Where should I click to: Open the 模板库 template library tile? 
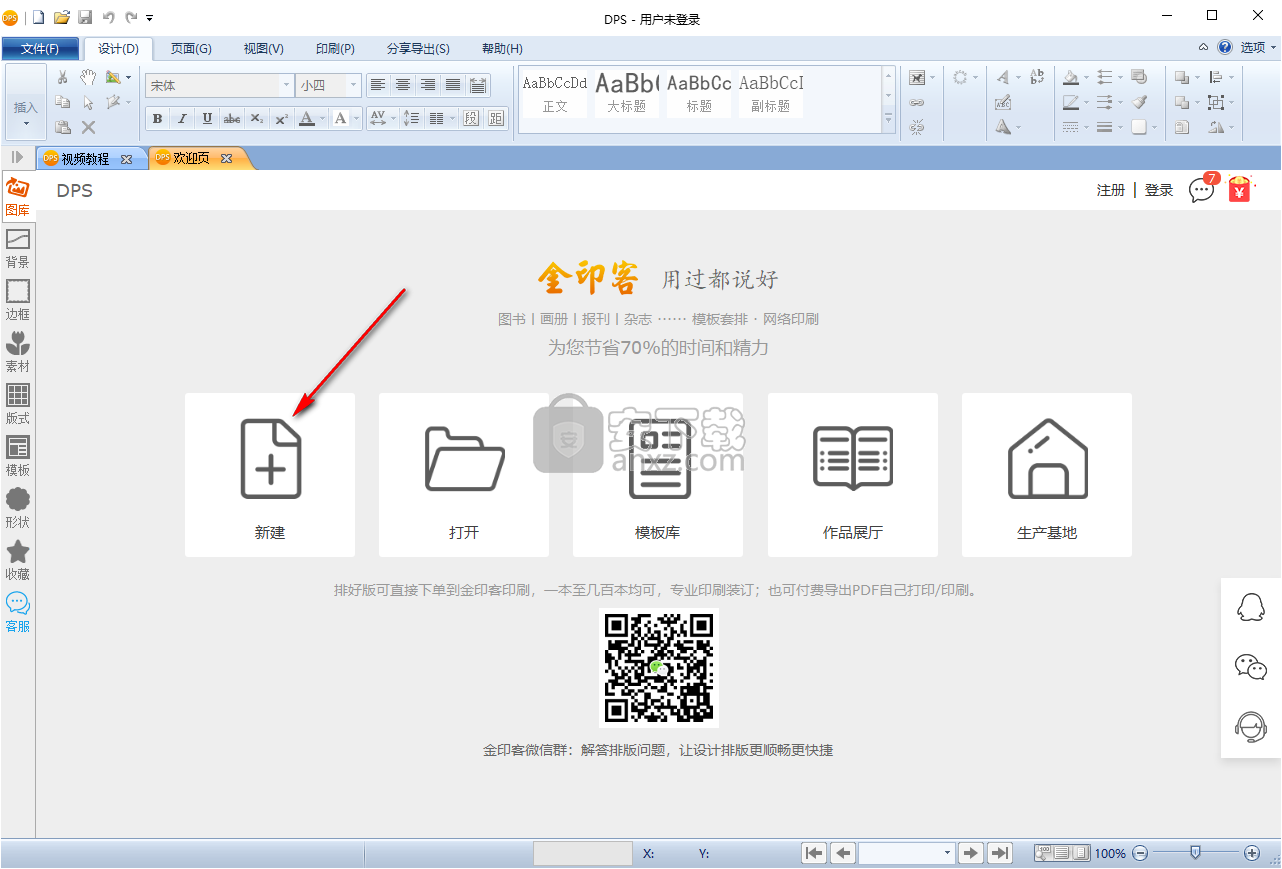coord(658,474)
